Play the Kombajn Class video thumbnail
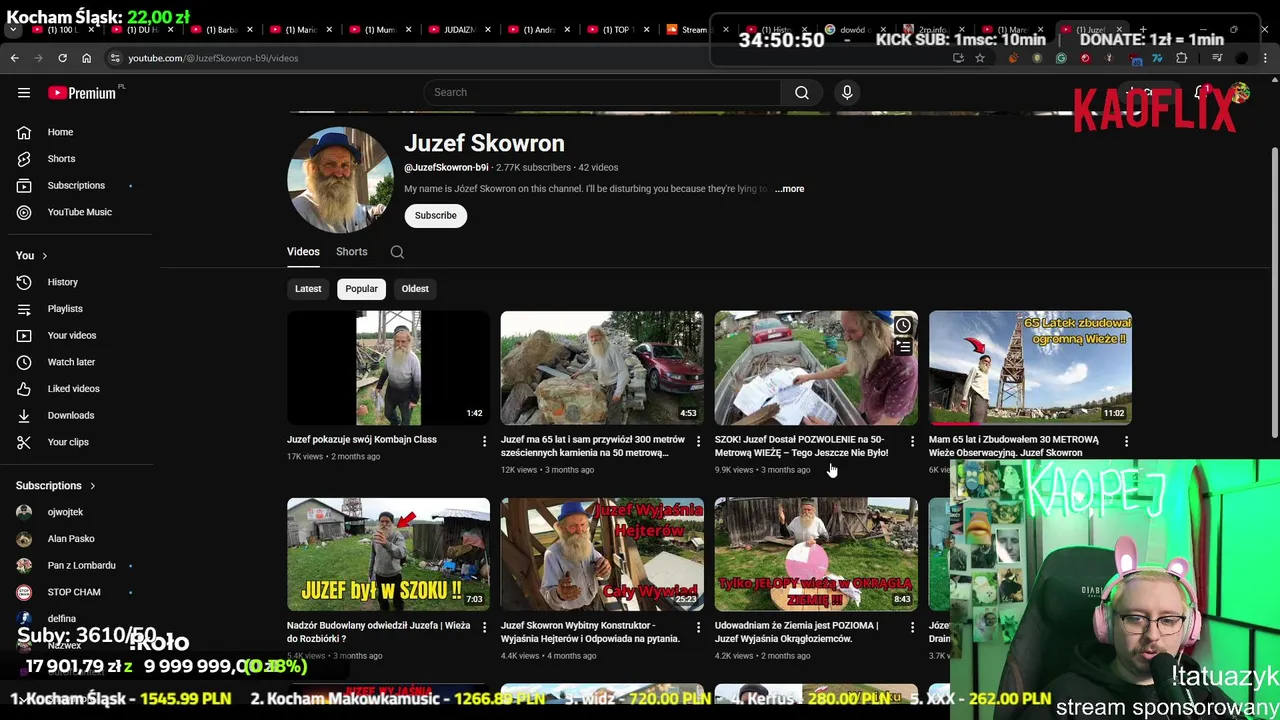Viewport: 1280px width, 720px height. click(x=388, y=368)
